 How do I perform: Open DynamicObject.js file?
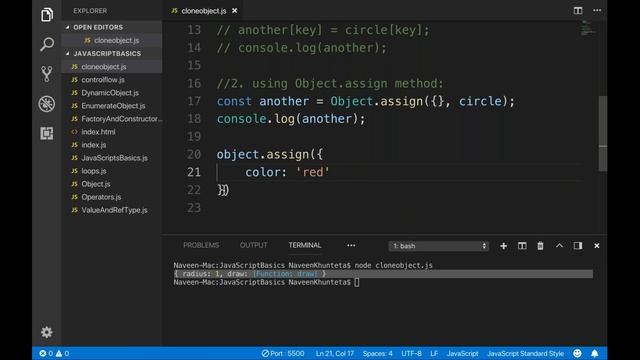[x=112, y=93]
